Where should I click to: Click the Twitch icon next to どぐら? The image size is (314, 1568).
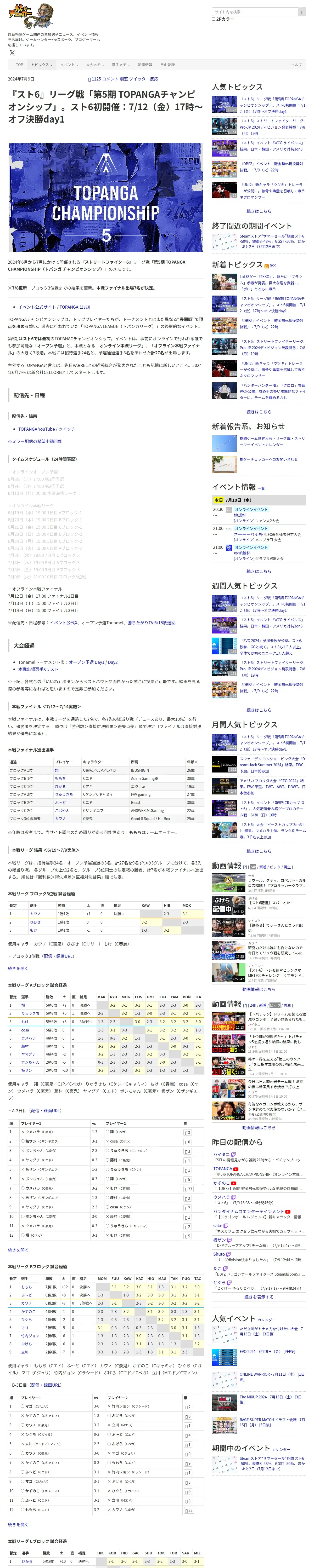229,1283
